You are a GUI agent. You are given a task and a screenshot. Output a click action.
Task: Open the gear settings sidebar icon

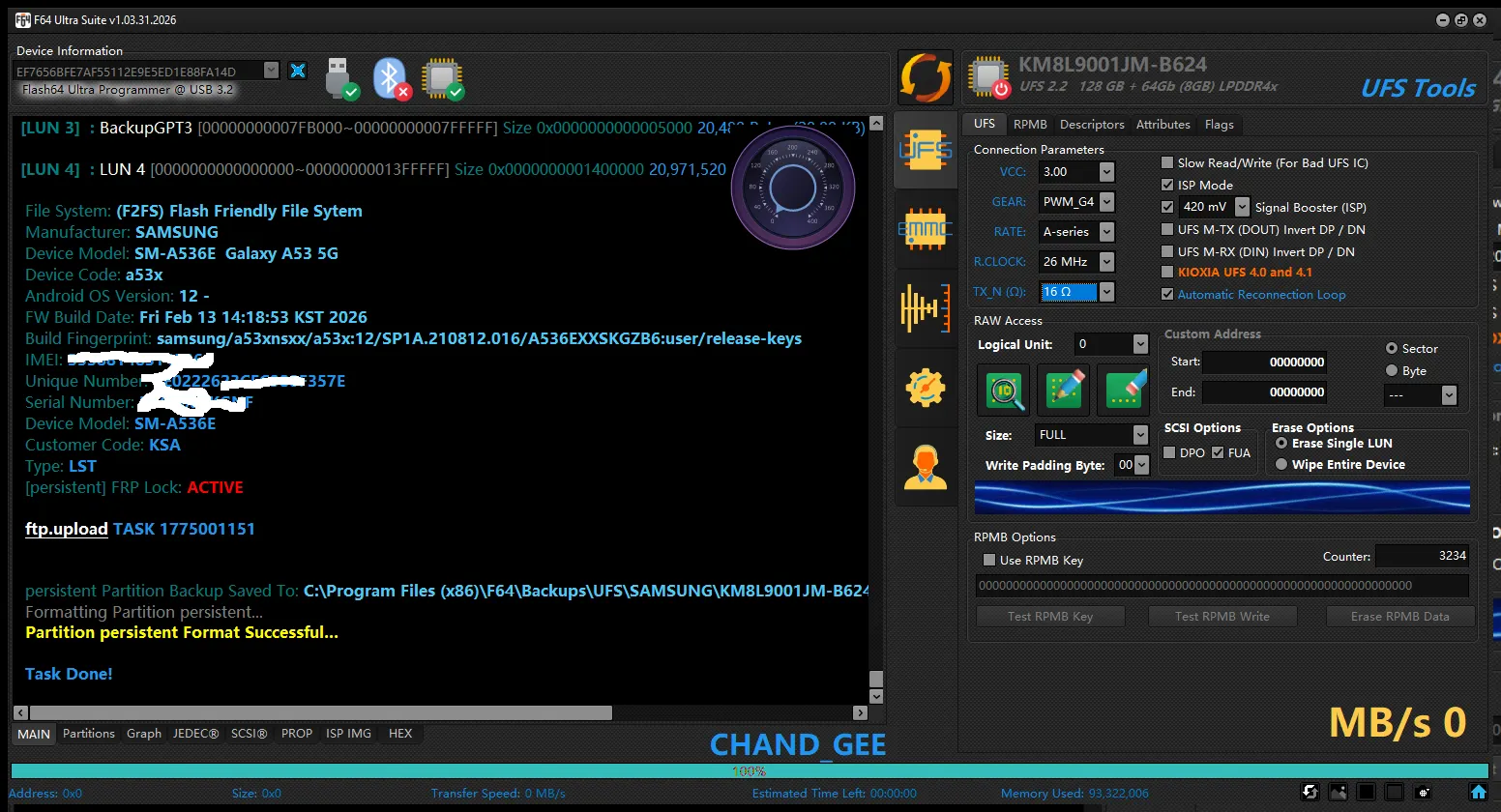pos(925,388)
